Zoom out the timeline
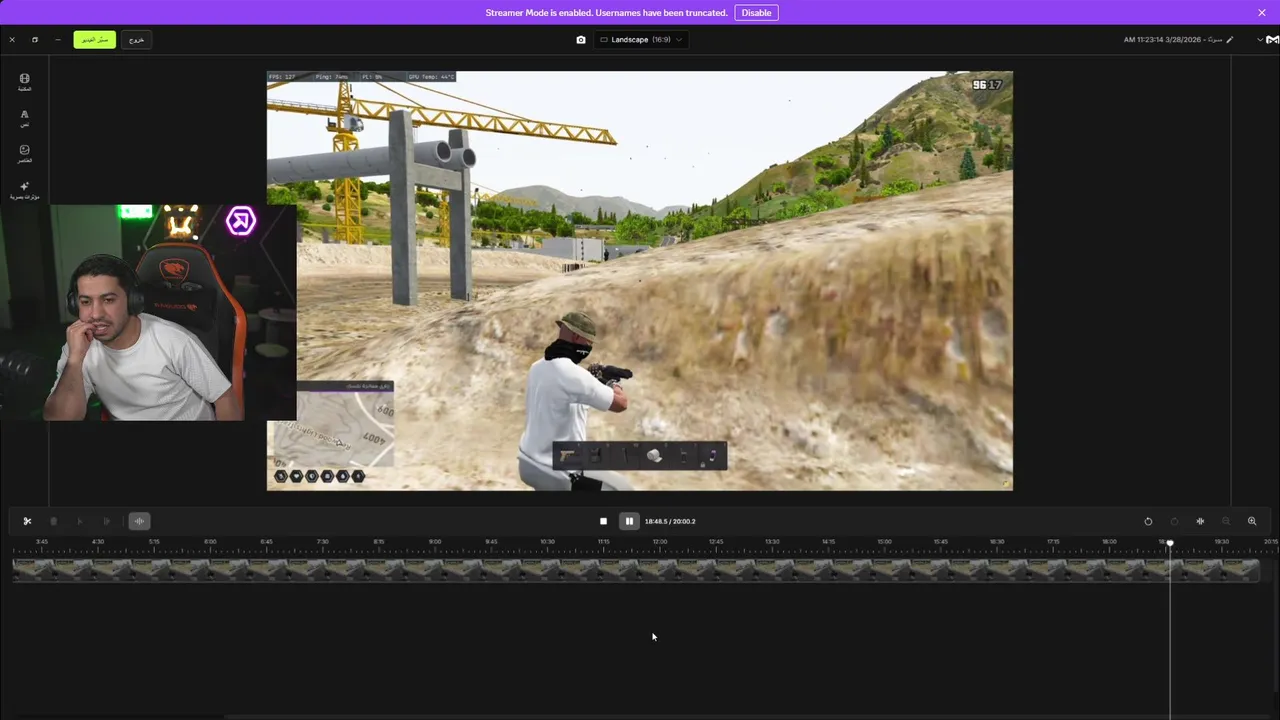The image size is (1280, 720). point(1226,521)
